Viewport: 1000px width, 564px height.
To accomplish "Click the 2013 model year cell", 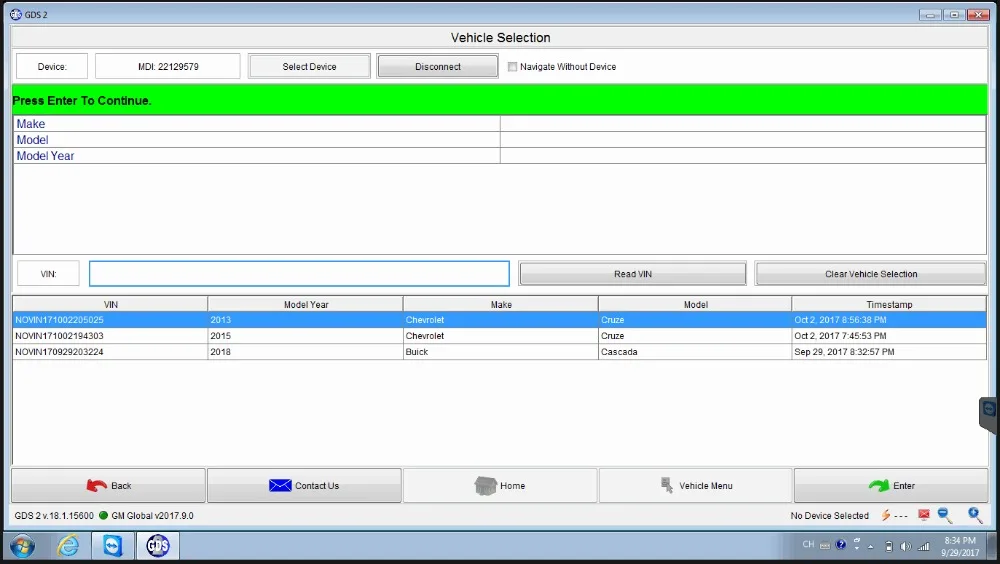I will click(x=305, y=320).
